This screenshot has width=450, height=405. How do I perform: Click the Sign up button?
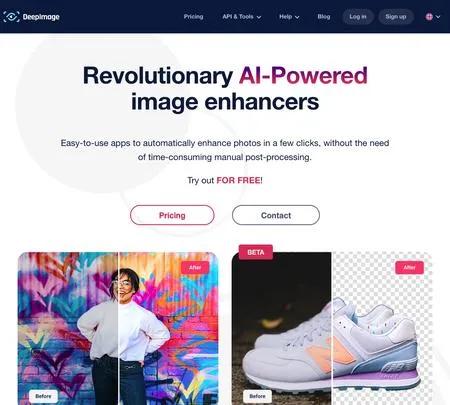pos(396,17)
